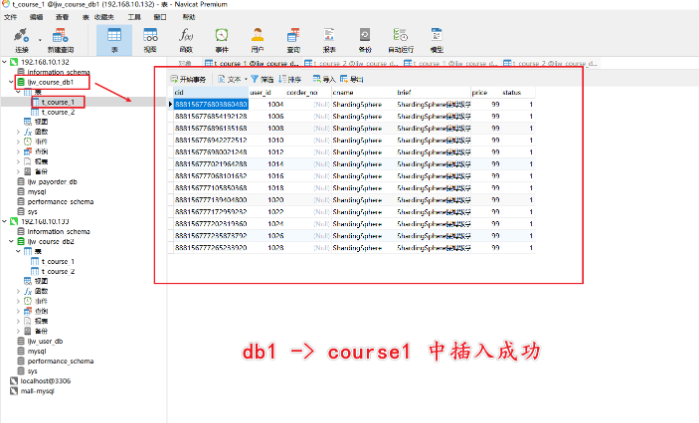This screenshot has width=699, height=423.
Task: Click the brief column header
Action: [x=433, y=92]
